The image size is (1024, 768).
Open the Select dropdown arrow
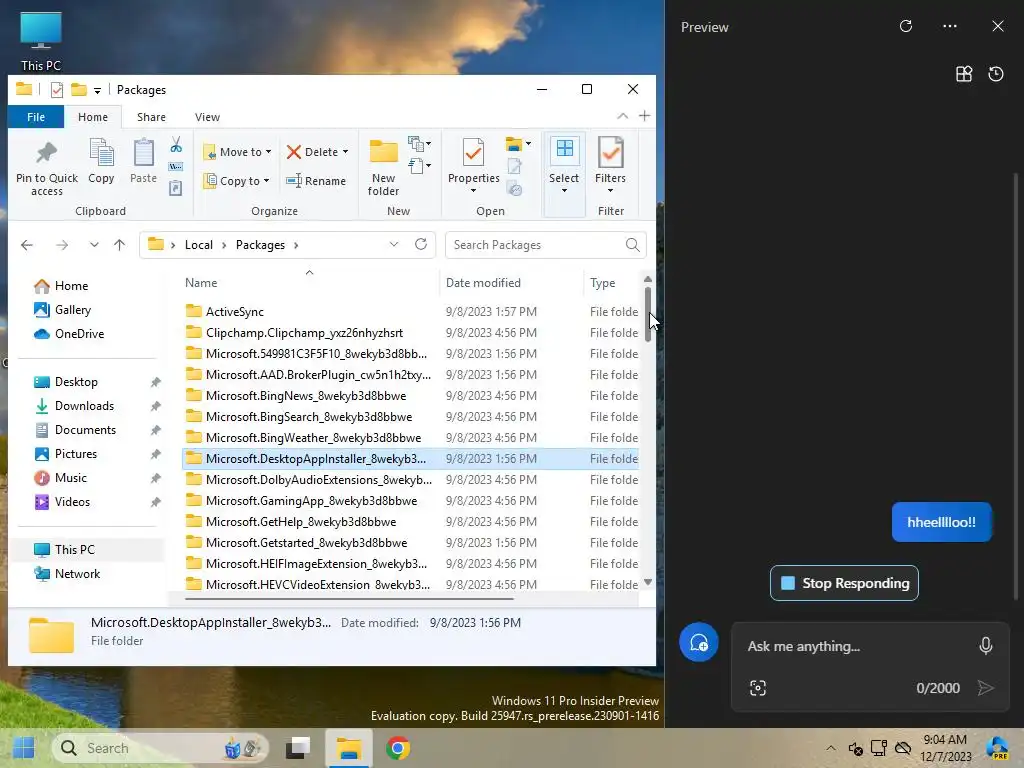(564, 191)
